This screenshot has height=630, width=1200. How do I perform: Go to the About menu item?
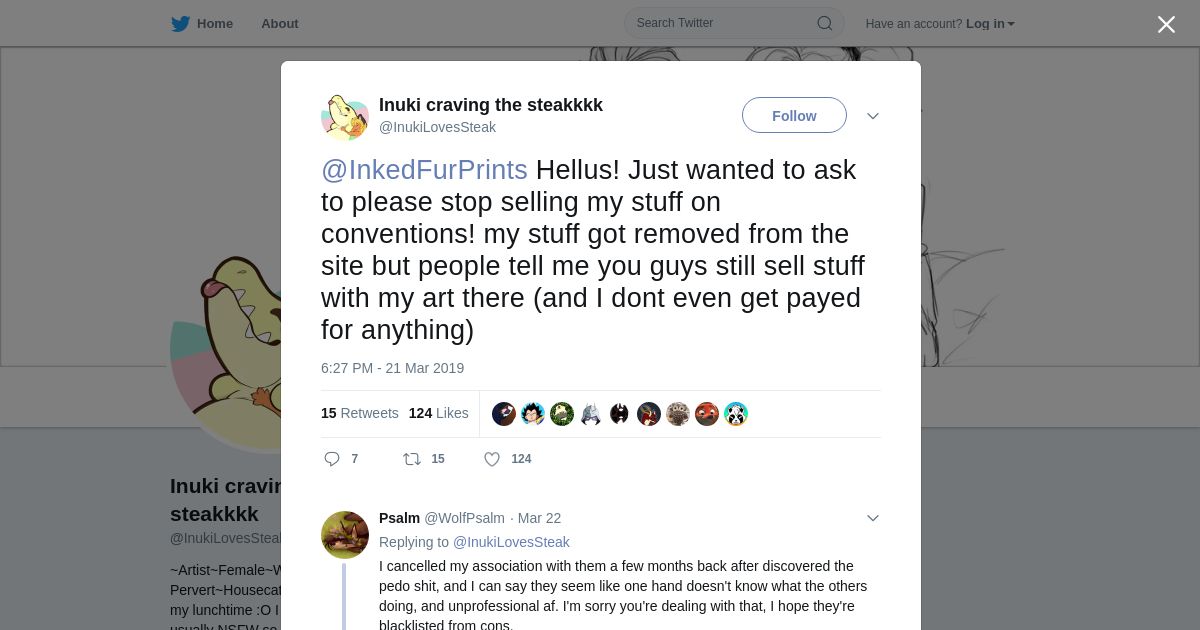tap(279, 24)
